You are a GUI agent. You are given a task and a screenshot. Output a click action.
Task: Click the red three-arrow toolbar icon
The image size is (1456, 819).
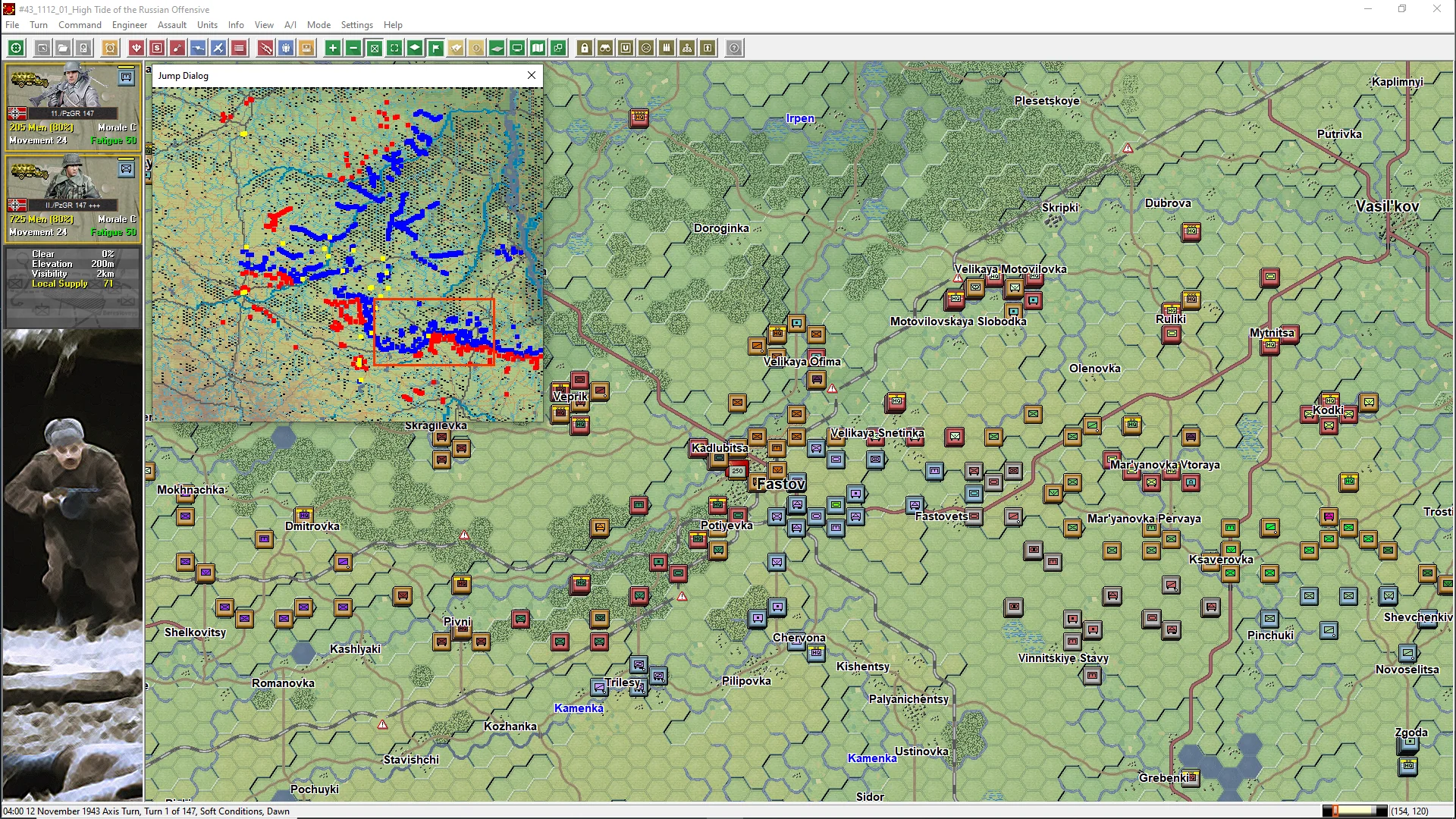point(136,49)
